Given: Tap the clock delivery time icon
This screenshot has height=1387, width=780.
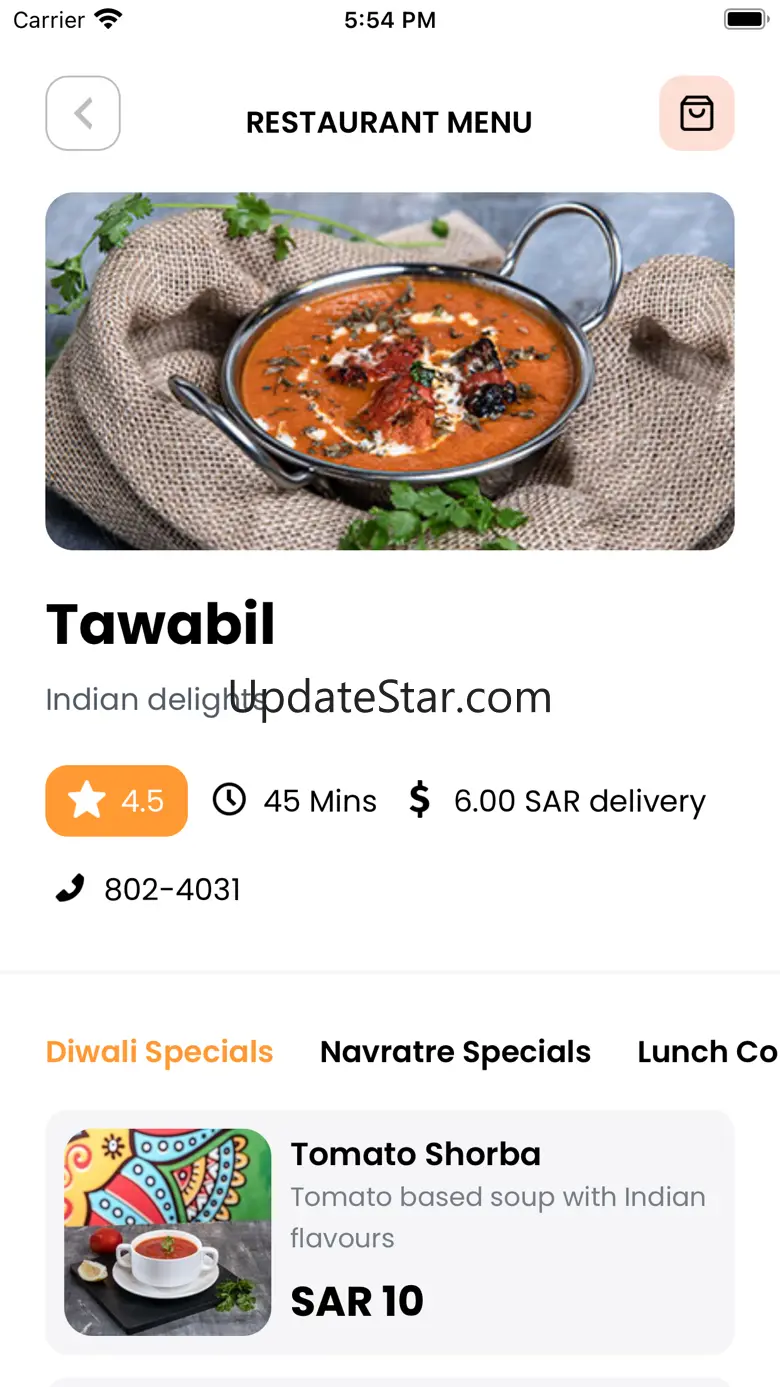Looking at the screenshot, I should [x=229, y=800].
